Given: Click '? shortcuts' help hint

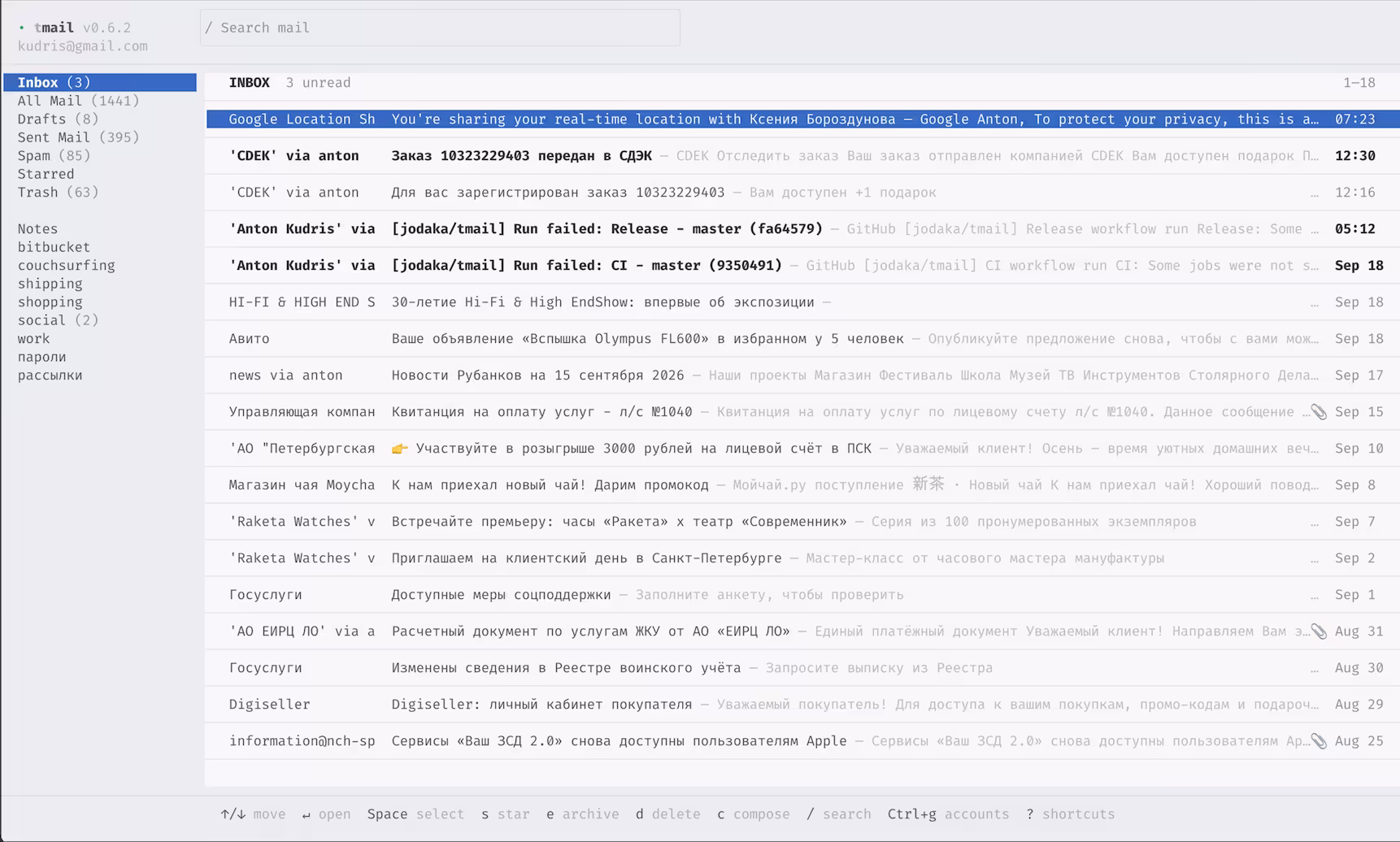Looking at the screenshot, I should 1070,814.
